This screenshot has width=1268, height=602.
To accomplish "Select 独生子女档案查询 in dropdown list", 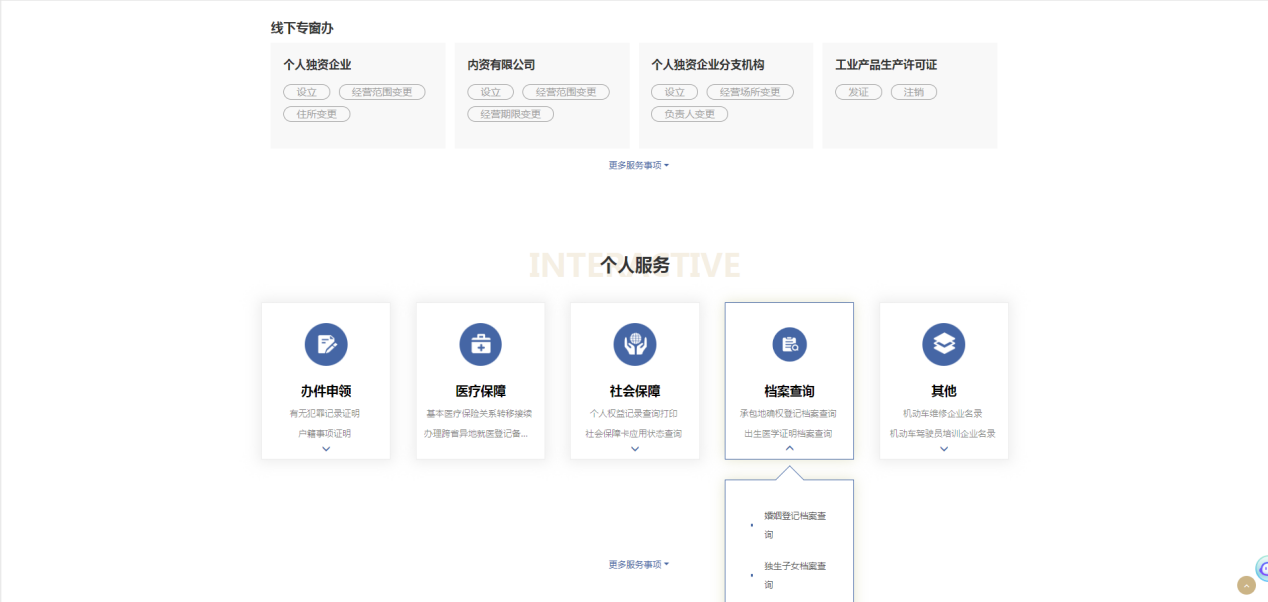I will pyautogui.click(x=796, y=575).
